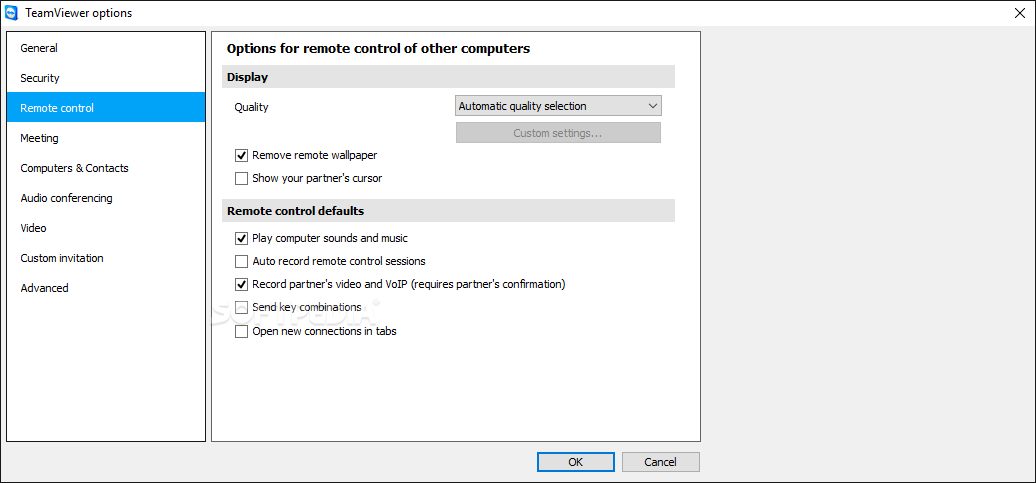Uncheck Record partner's video and VoIP
The width and height of the screenshot is (1036, 483).
[241, 284]
